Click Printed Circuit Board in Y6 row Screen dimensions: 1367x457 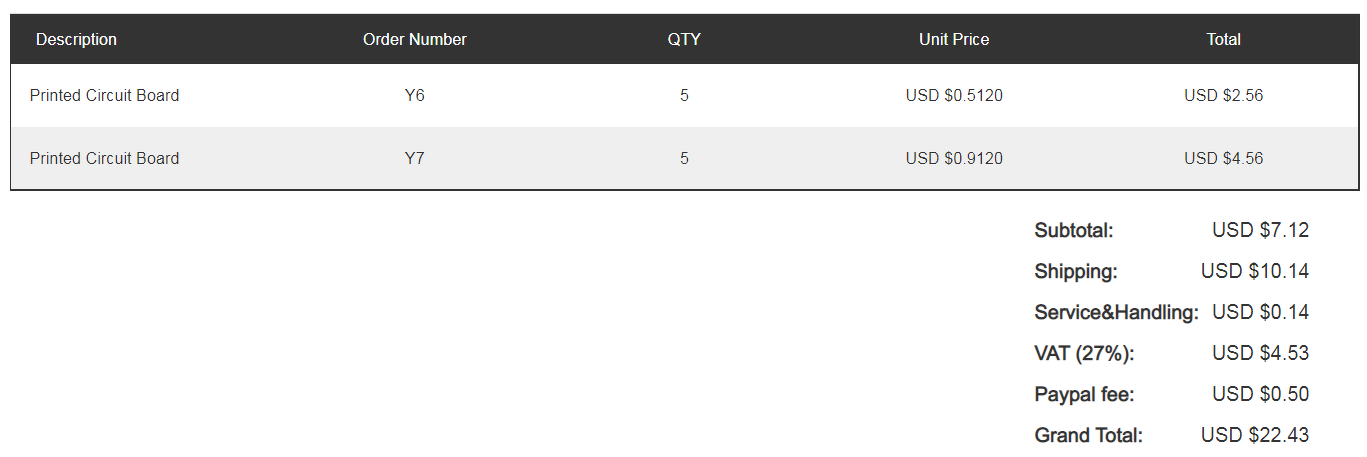coord(105,96)
